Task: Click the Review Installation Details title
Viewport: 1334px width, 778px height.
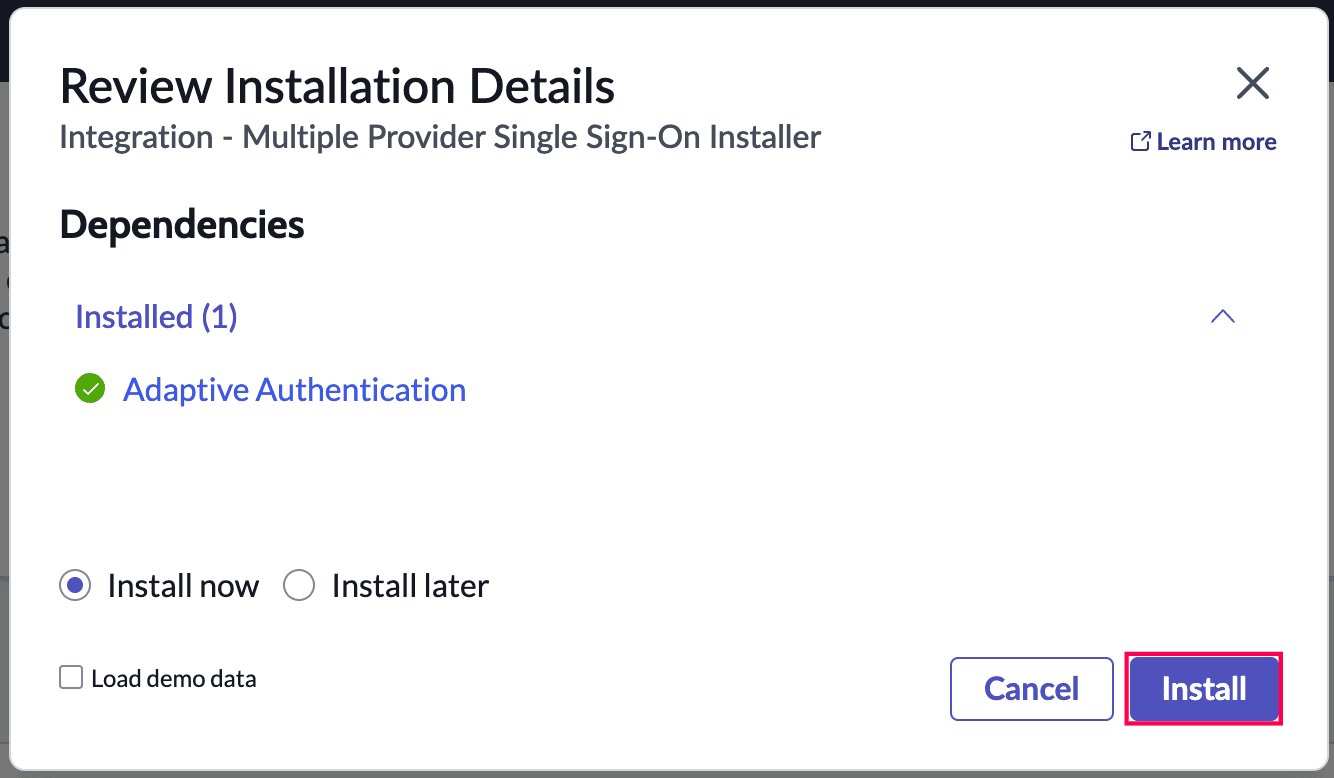Action: 337,87
